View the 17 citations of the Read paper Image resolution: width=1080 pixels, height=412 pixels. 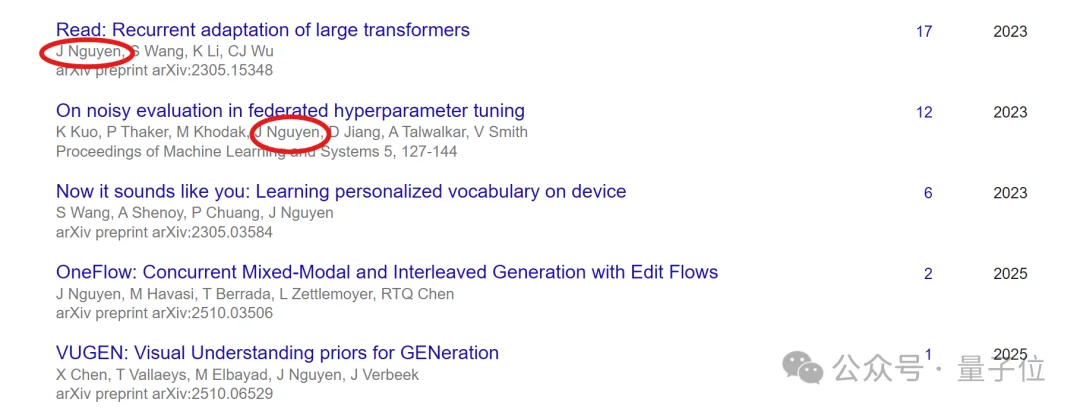click(x=924, y=32)
